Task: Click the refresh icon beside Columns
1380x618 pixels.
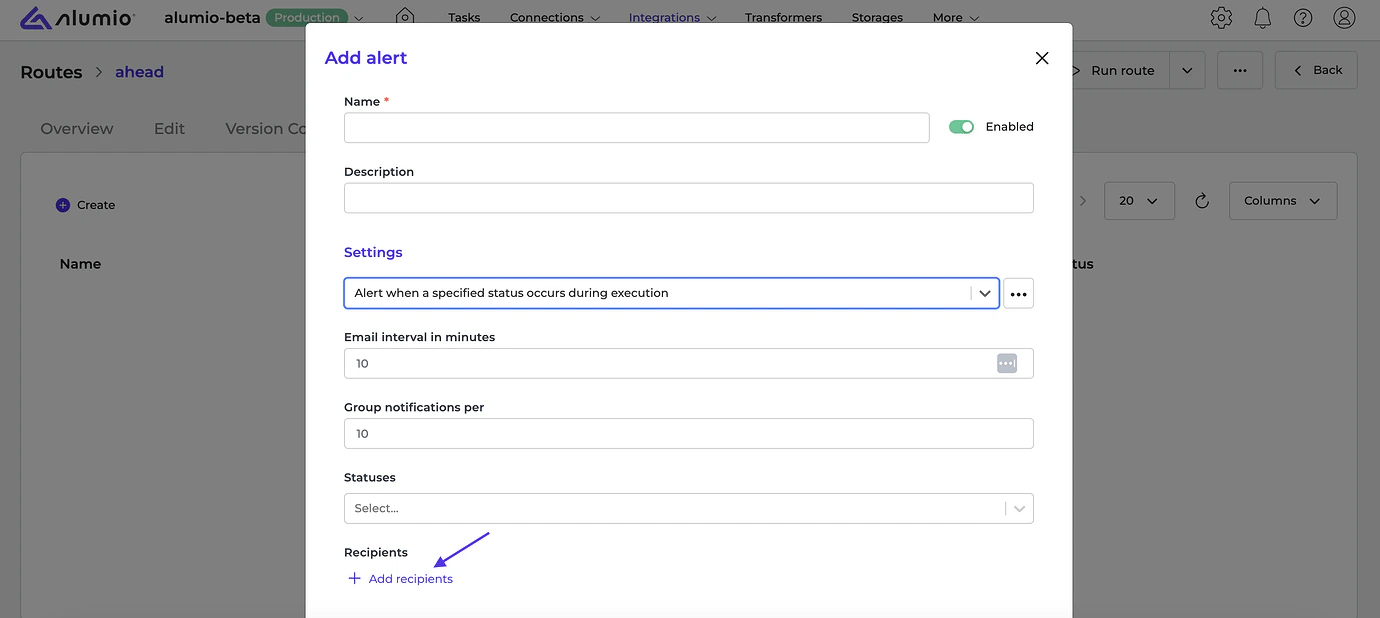Action: (1202, 201)
